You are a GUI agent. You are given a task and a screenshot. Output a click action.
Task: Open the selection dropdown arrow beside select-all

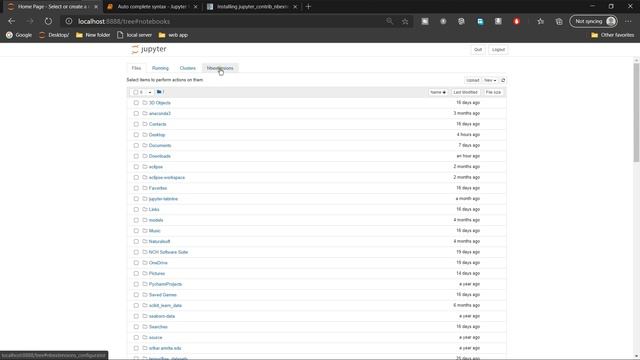click(x=150, y=92)
